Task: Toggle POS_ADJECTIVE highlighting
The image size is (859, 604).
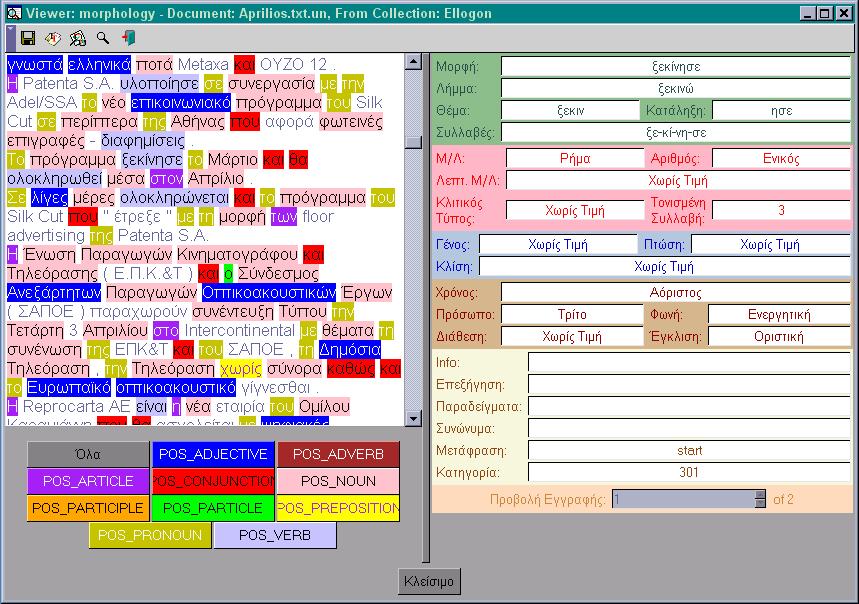Action: (213, 454)
